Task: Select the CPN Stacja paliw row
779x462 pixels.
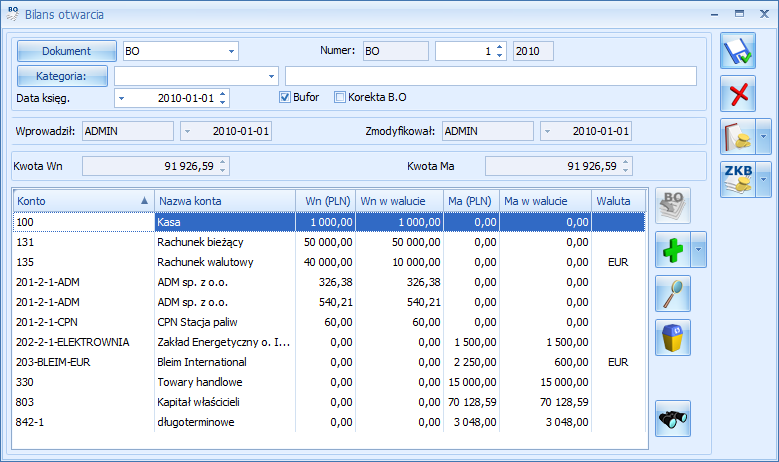Action: pos(329,322)
